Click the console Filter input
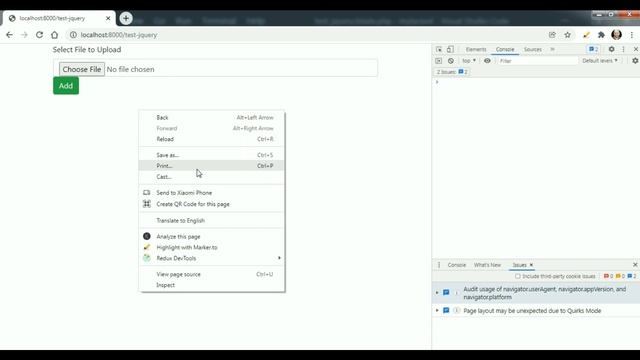This screenshot has width=640, height=360. (x=538, y=61)
